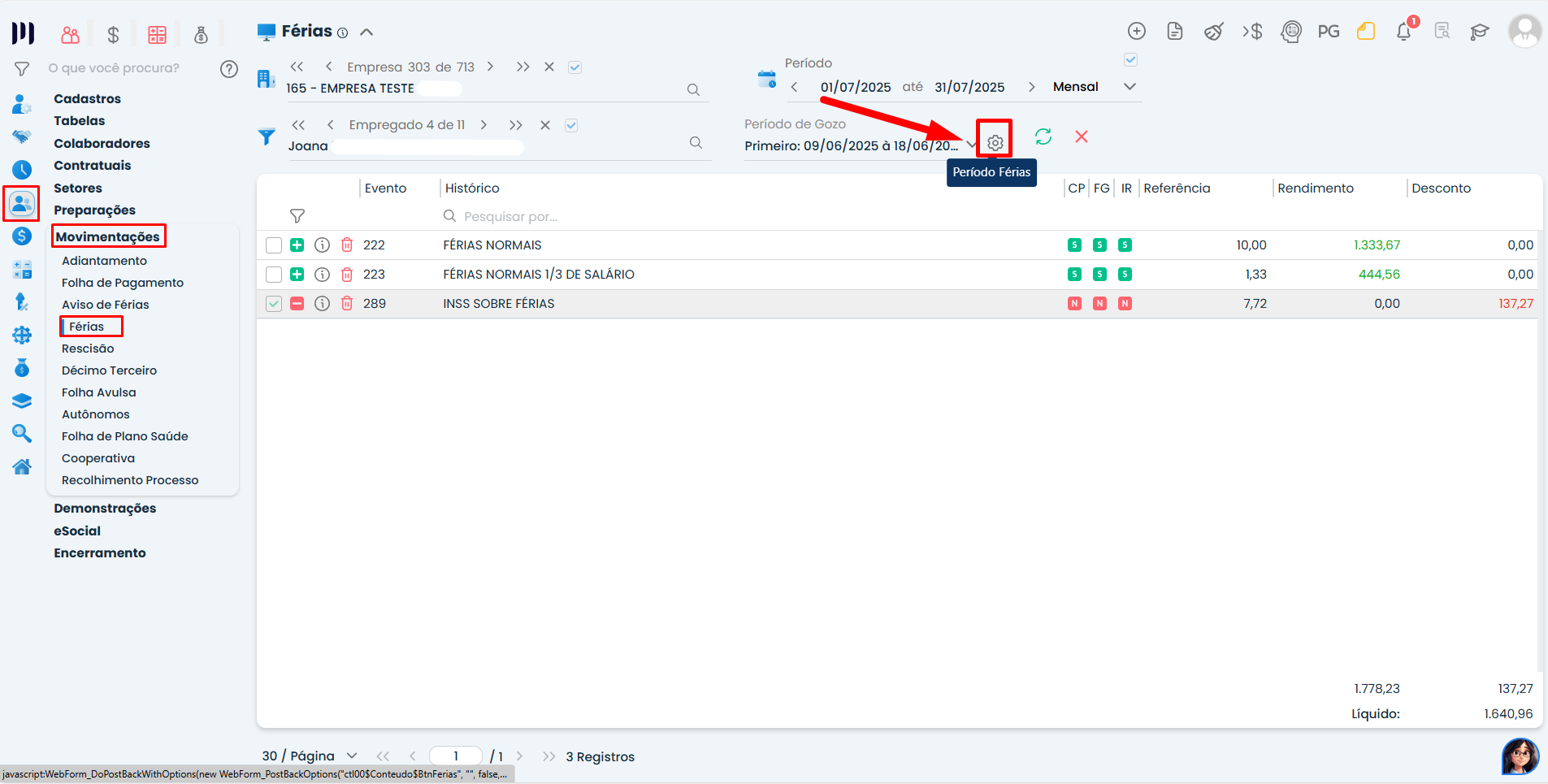Check the box for FÉRIAS NORMAIS row

click(x=274, y=245)
